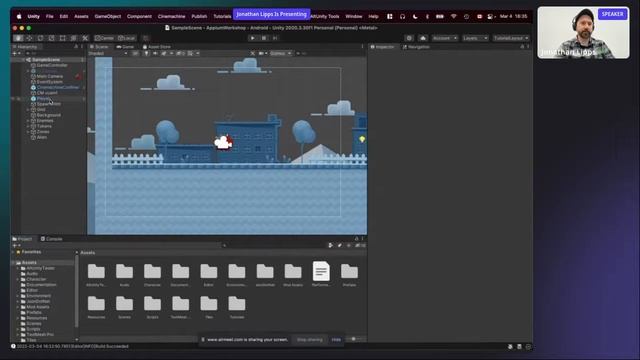Select the combined Transform tool
The image size is (640, 360).
click(73, 38)
